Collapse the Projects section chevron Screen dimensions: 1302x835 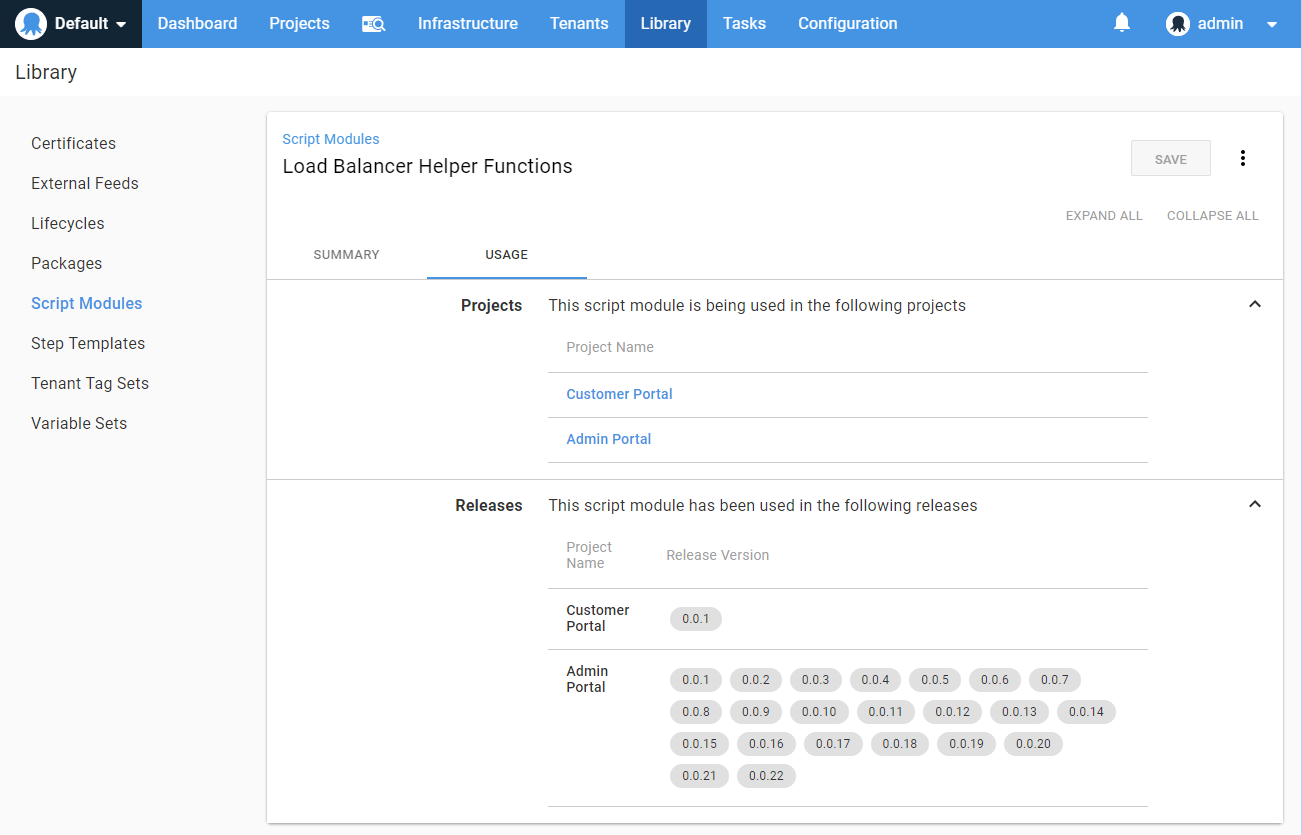[x=1254, y=304]
